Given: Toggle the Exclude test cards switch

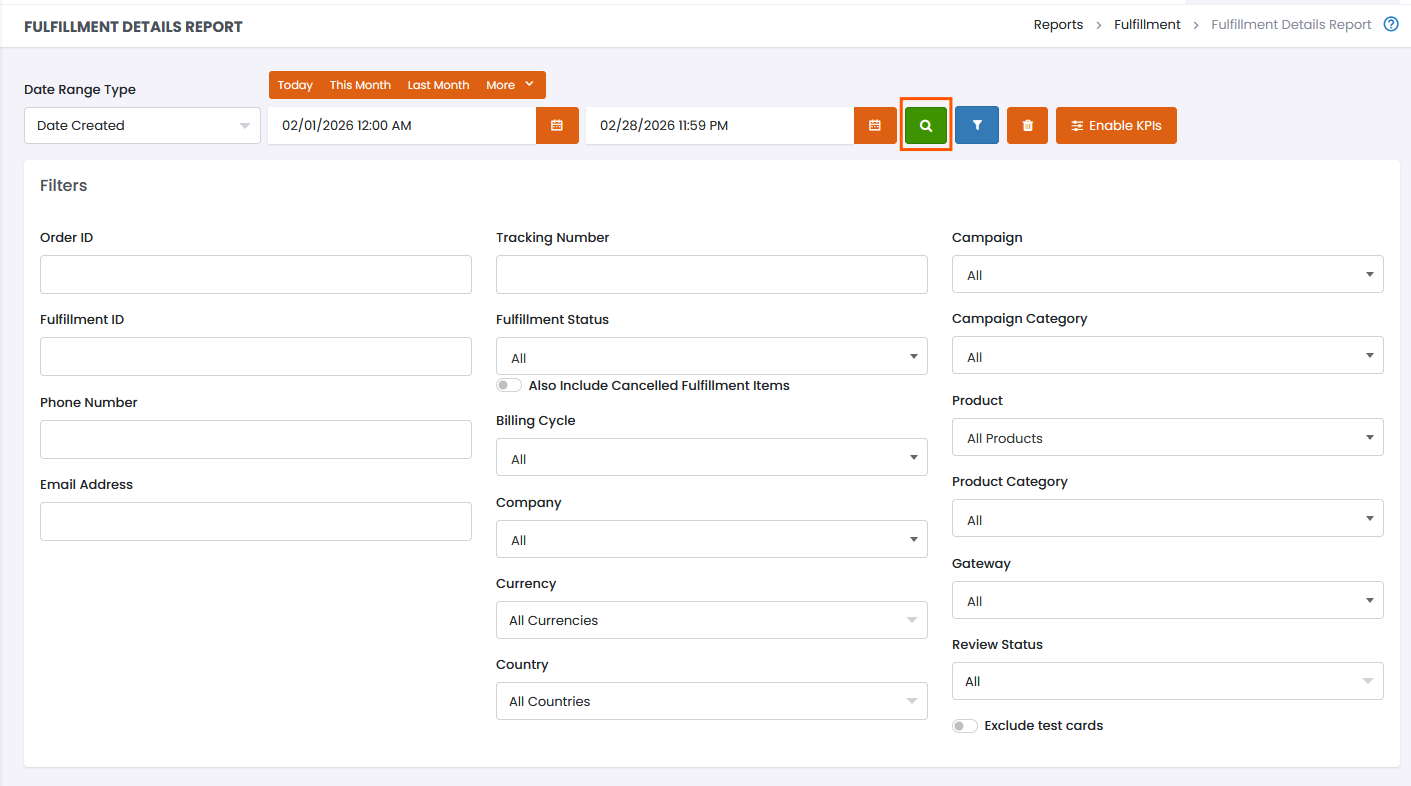Looking at the screenshot, I should coord(965,726).
